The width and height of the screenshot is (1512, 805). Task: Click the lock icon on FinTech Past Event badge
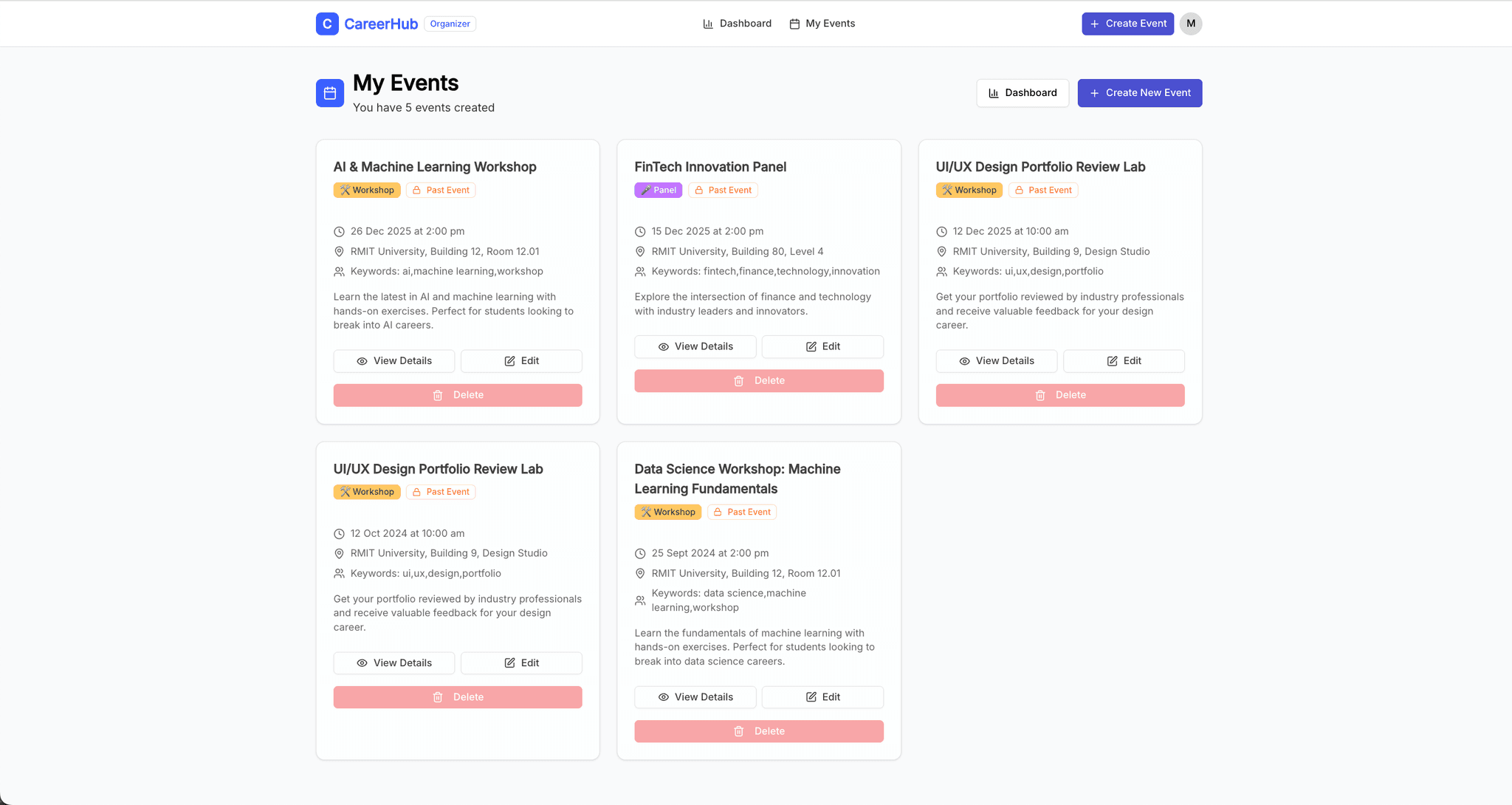(698, 190)
